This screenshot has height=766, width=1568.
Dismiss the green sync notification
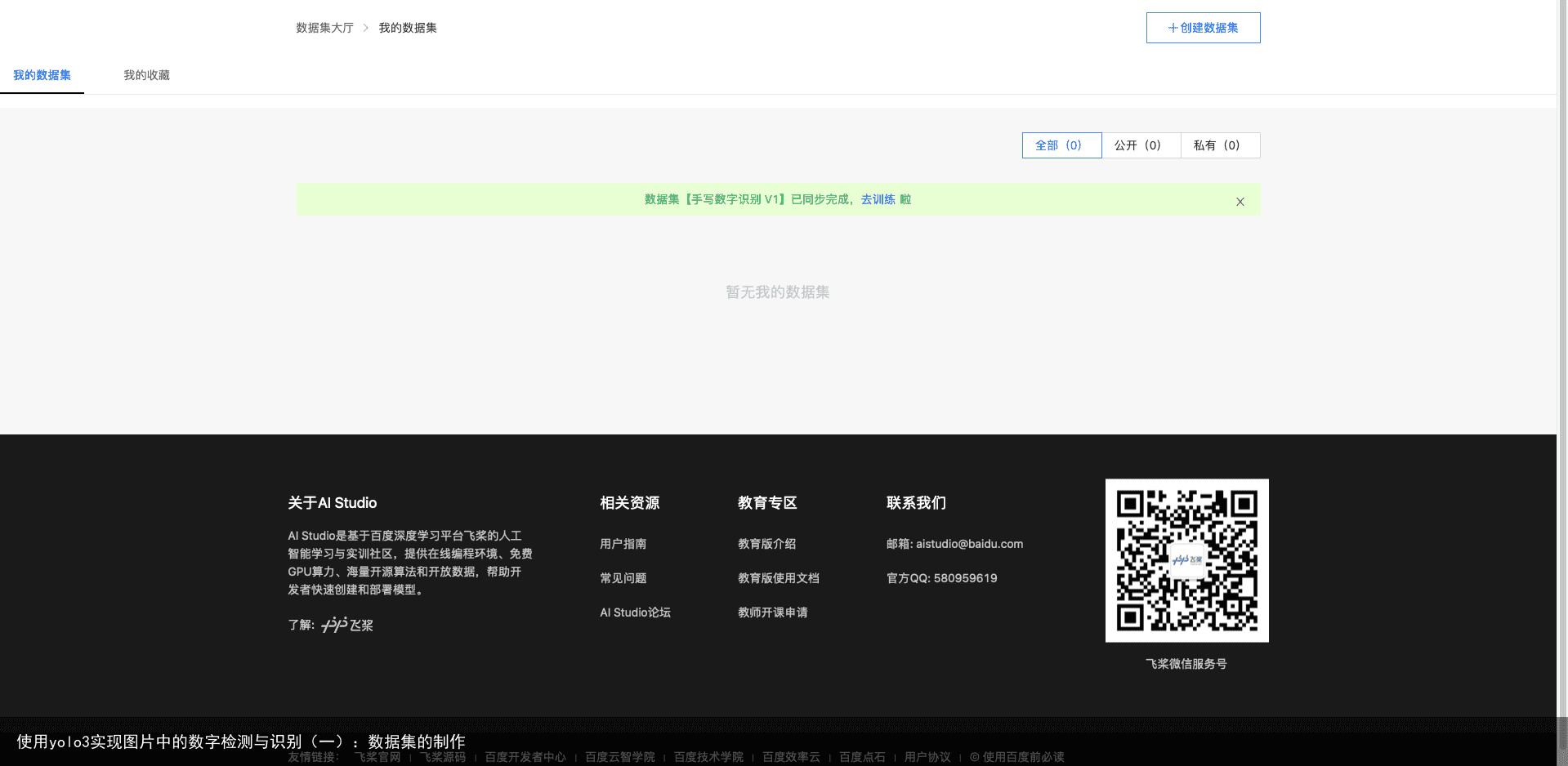(x=1240, y=202)
